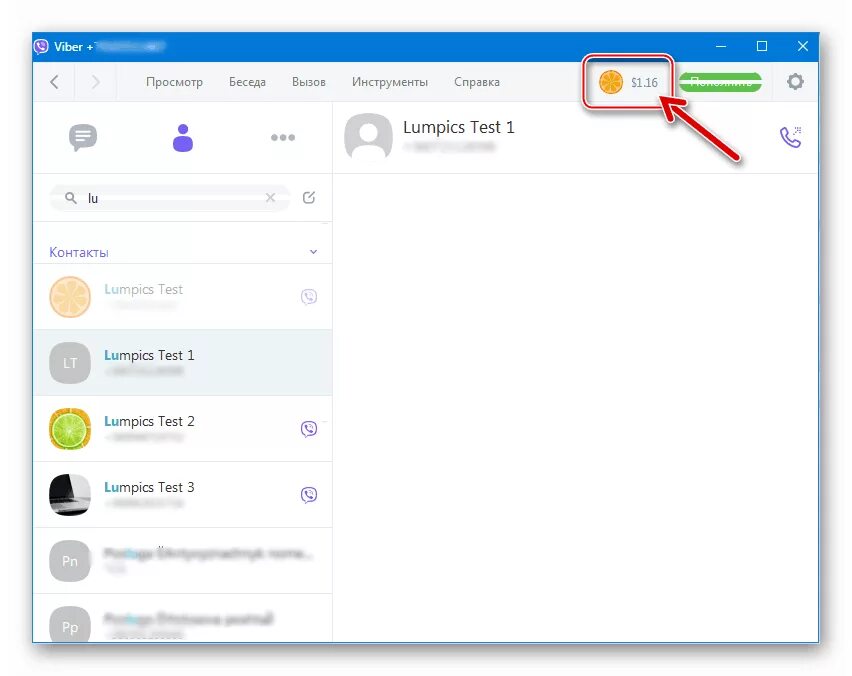Open the Просмотр menu

click(x=174, y=82)
